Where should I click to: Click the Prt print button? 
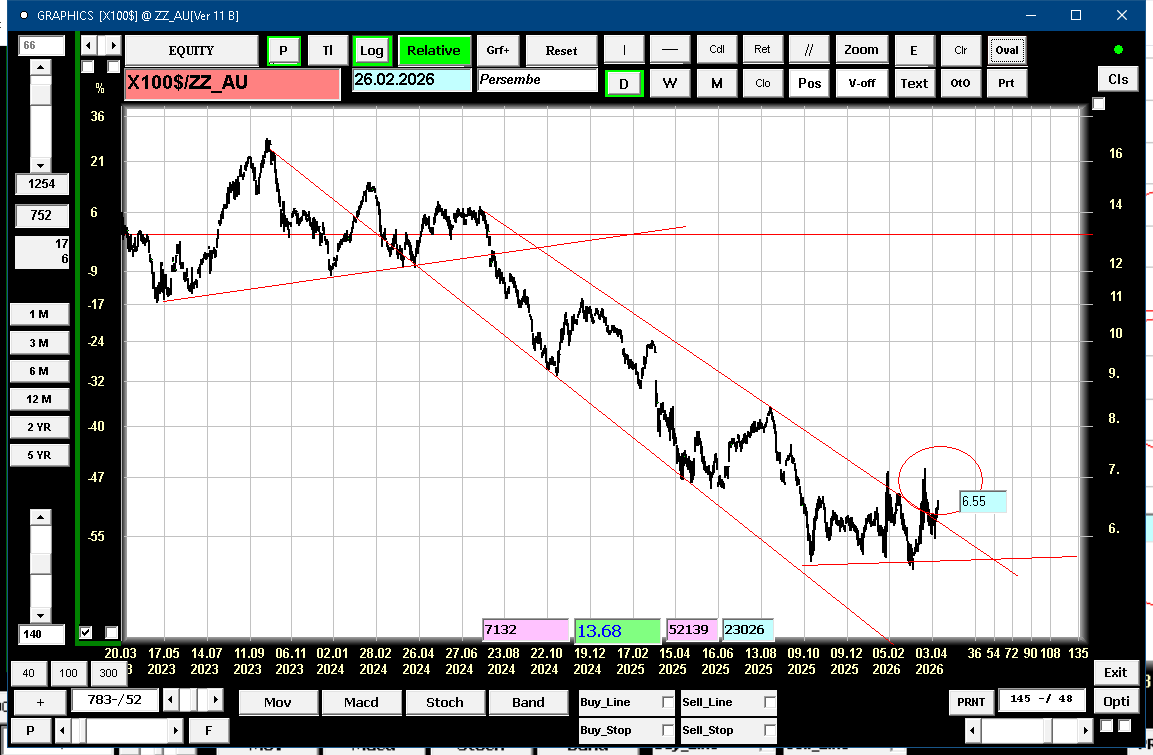[x=1006, y=83]
